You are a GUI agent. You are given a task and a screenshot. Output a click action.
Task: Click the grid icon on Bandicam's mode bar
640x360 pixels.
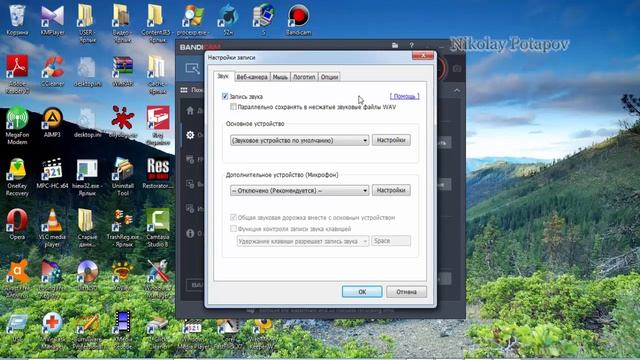184,90
